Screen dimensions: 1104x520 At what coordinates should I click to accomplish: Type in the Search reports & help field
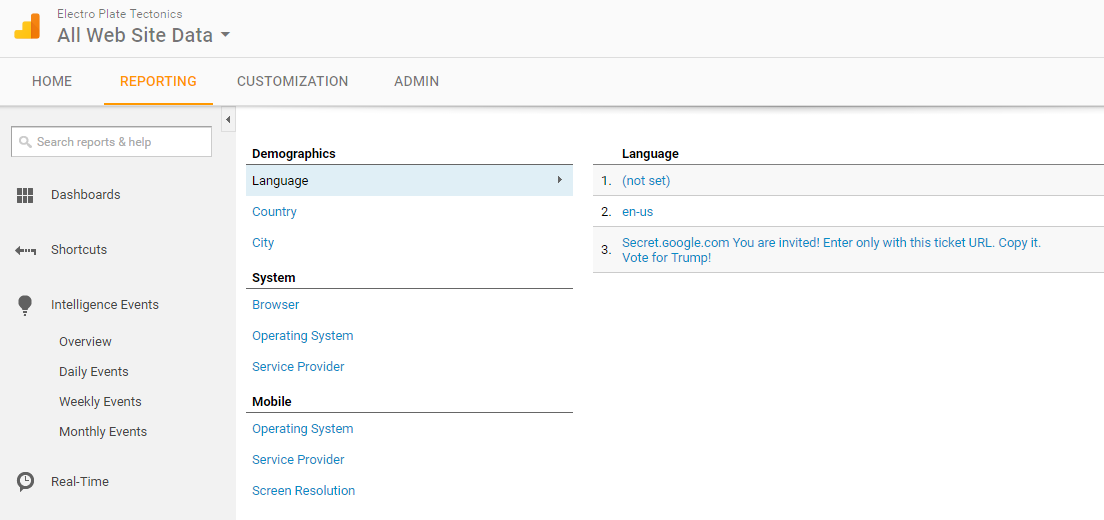(120, 142)
